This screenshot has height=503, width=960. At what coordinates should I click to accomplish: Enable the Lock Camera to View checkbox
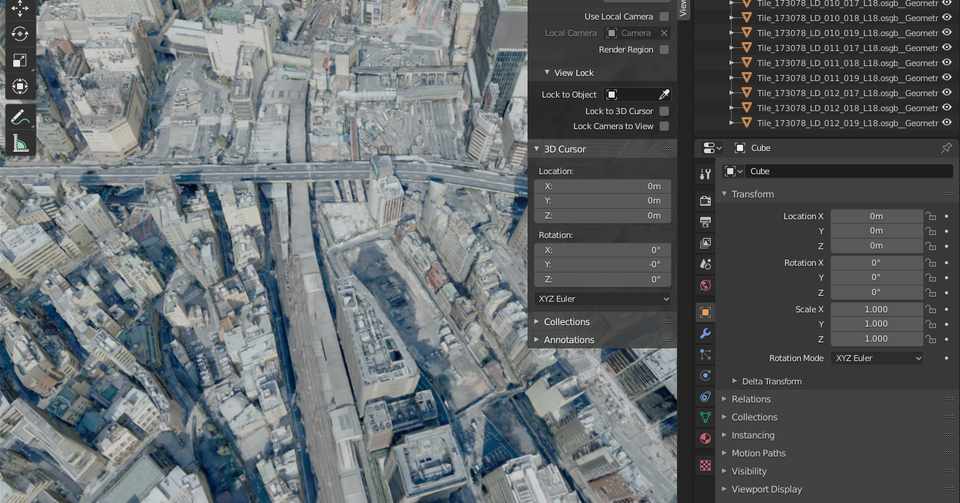point(664,126)
